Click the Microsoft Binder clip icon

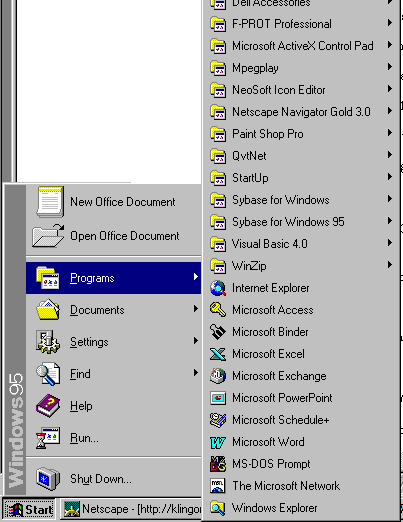click(x=218, y=332)
